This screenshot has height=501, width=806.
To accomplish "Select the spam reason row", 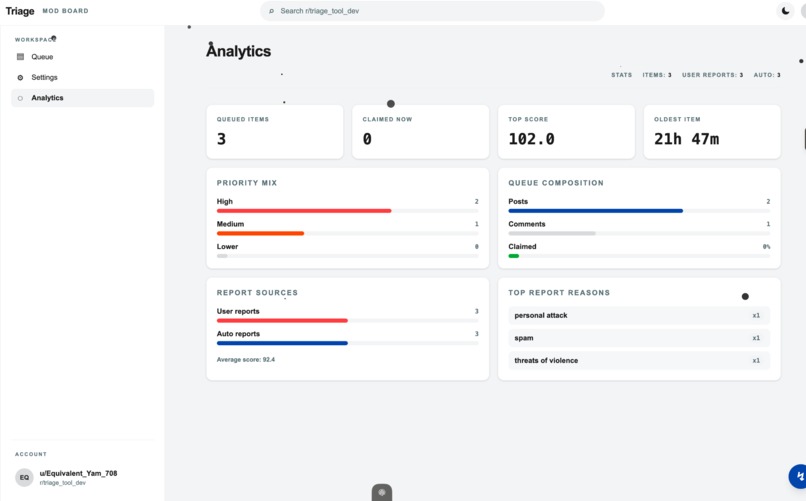I will 639,338.
